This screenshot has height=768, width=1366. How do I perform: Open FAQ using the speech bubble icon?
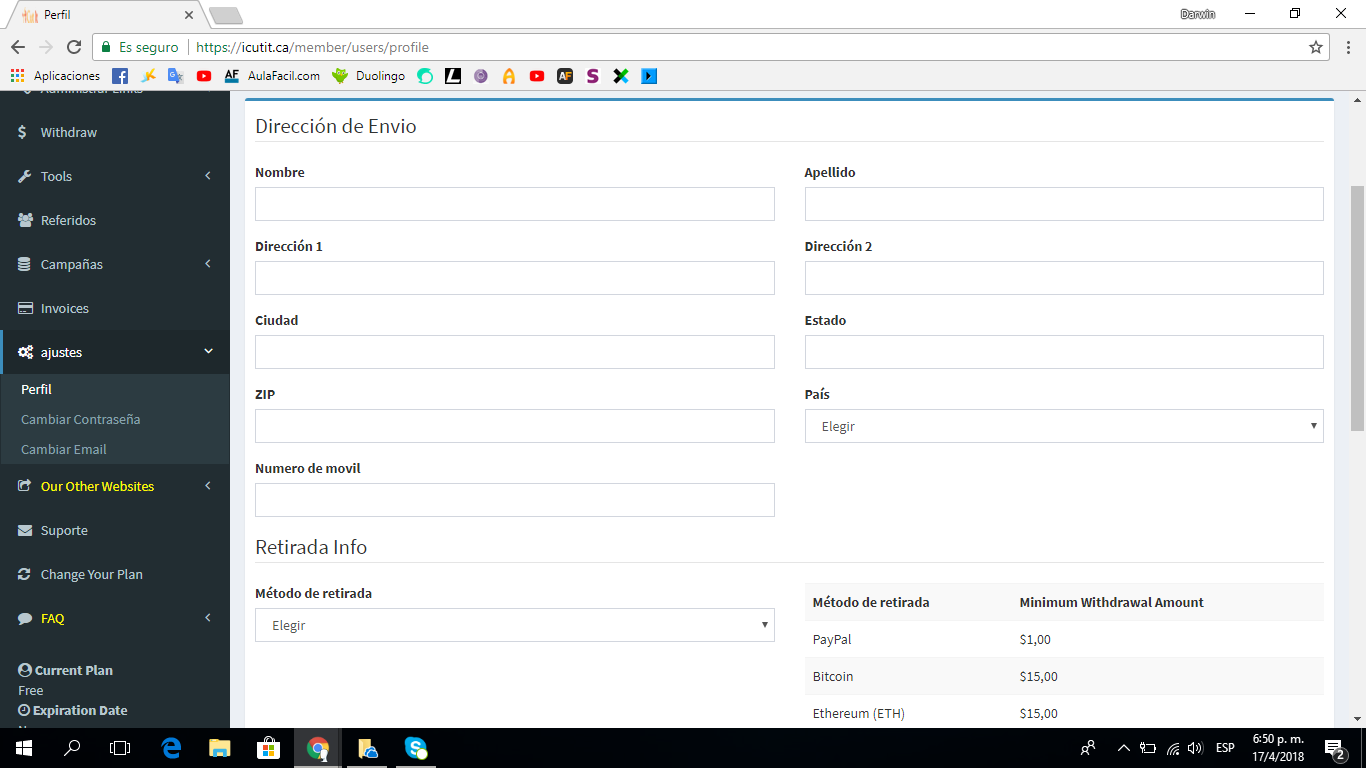click(24, 618)
